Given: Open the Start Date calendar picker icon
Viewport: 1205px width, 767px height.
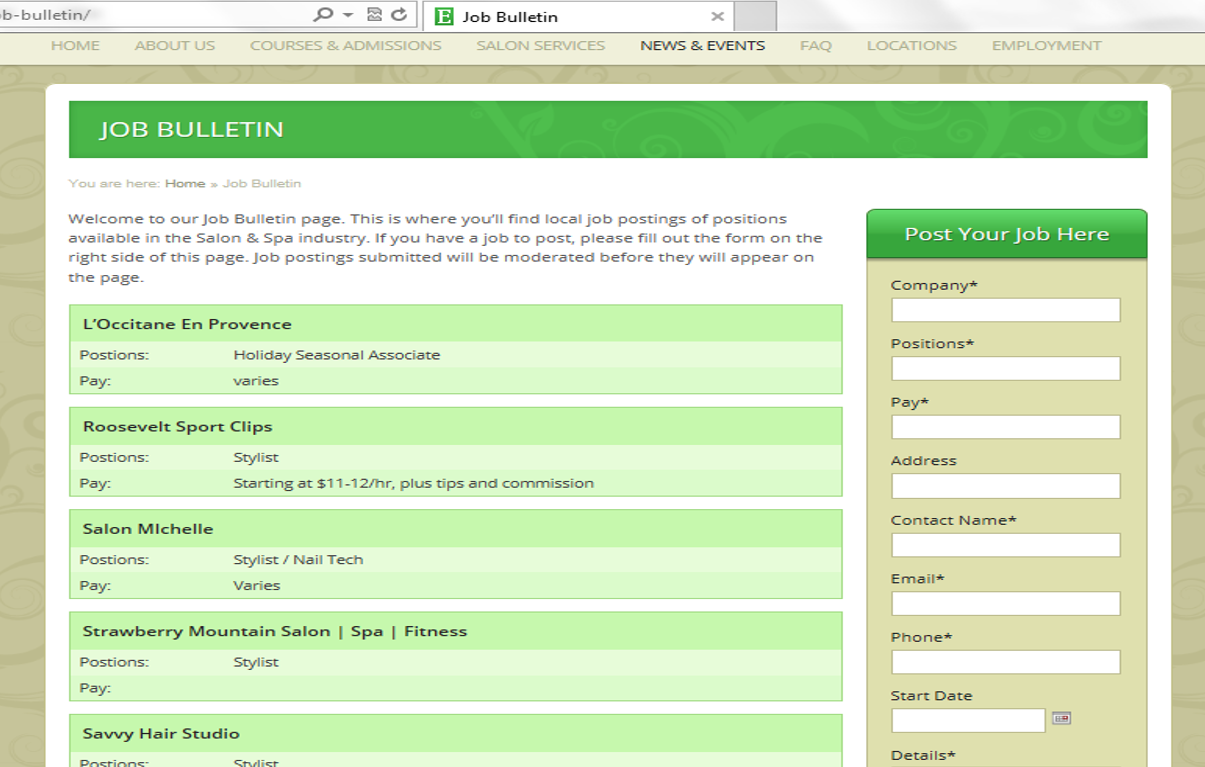Looking at the screenshot, I should [1061, 718].
